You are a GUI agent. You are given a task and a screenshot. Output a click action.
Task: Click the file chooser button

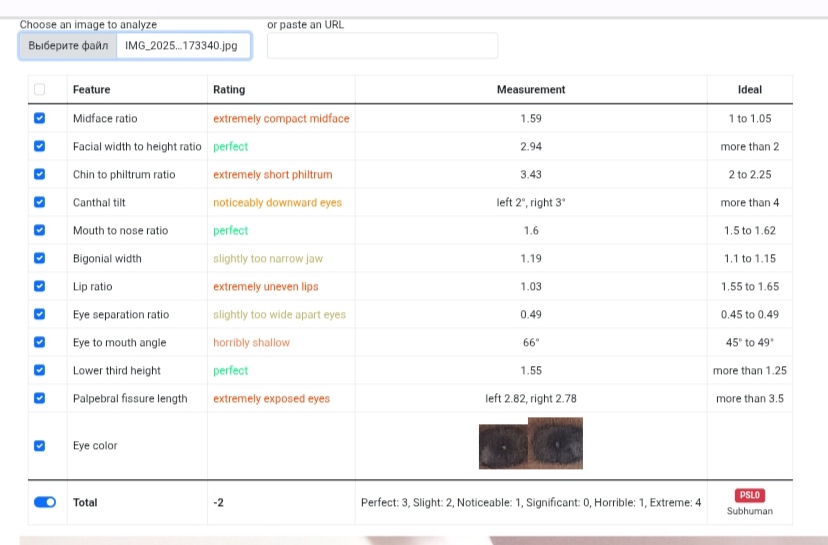68,46
